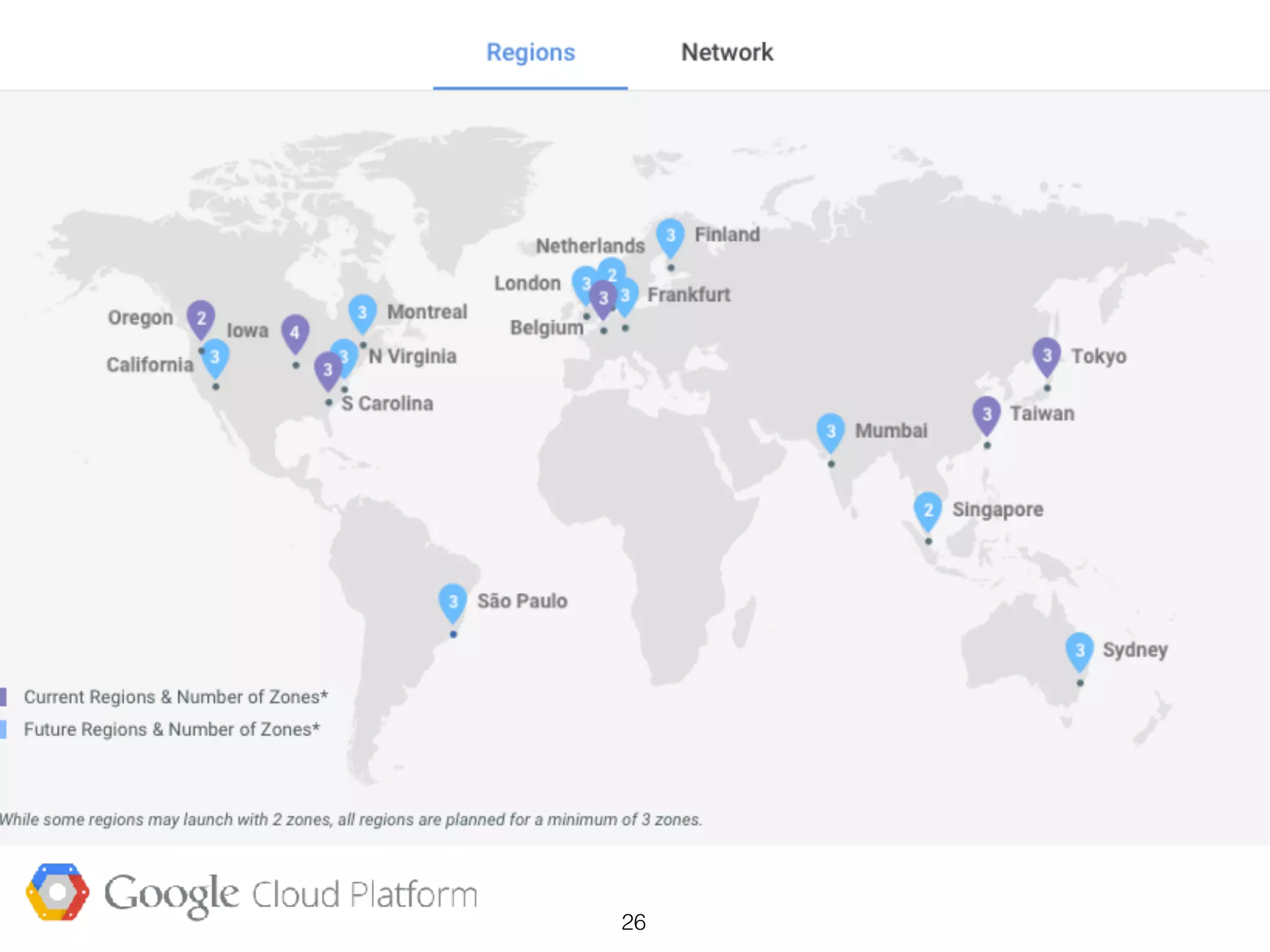This screenshot has height=952, width=1270.
Task: Click the S Carolina location label
Action: tap(387, 403)
